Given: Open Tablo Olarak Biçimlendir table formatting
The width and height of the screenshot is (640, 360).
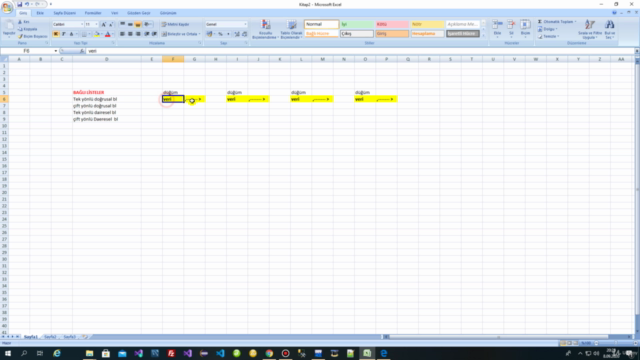Looking at the screenshot, I should (x=291, y=29).
